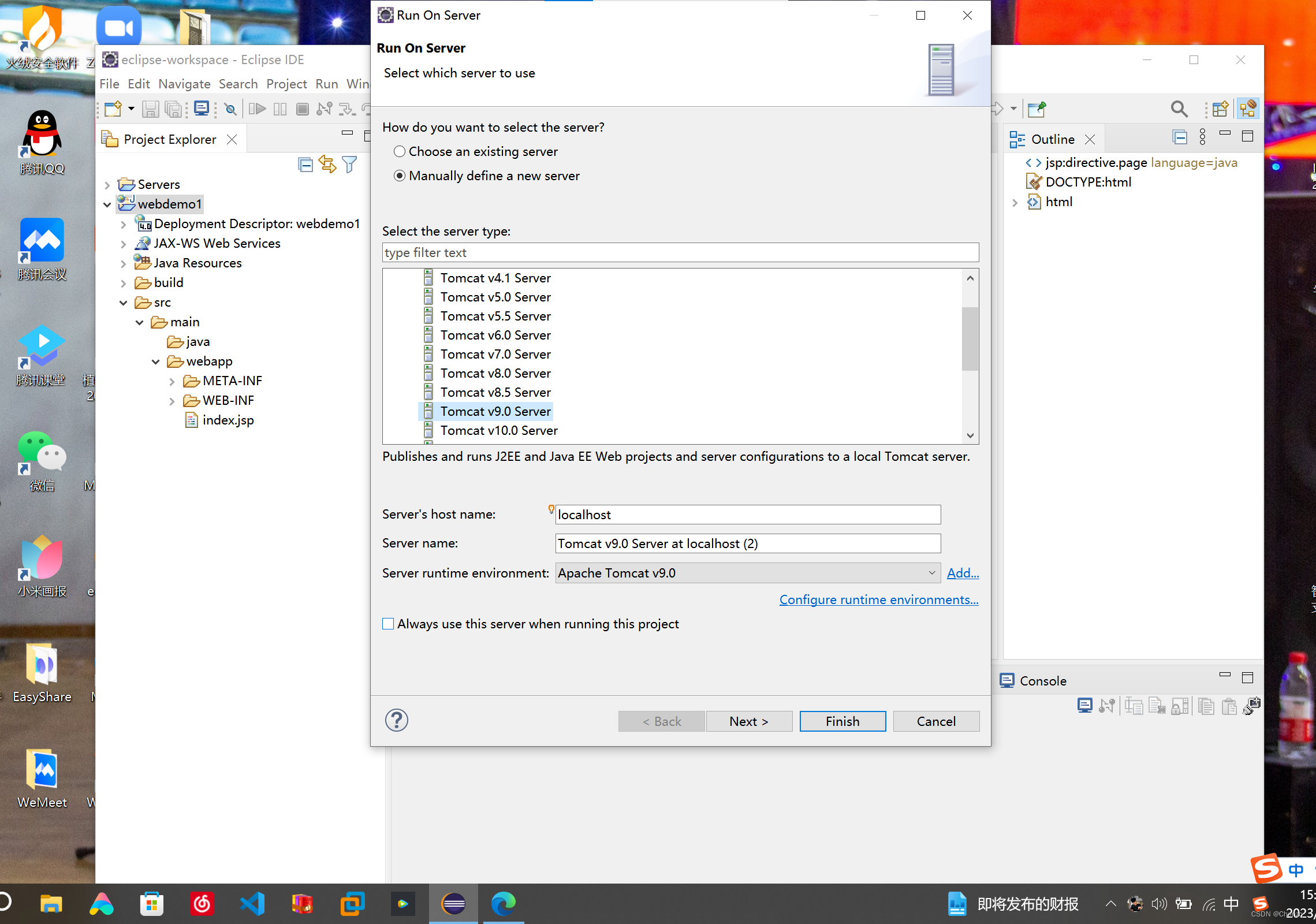The image size is (1316, 924).
Task: Enable Always use this server checkbox
Action: pos(388,624)
